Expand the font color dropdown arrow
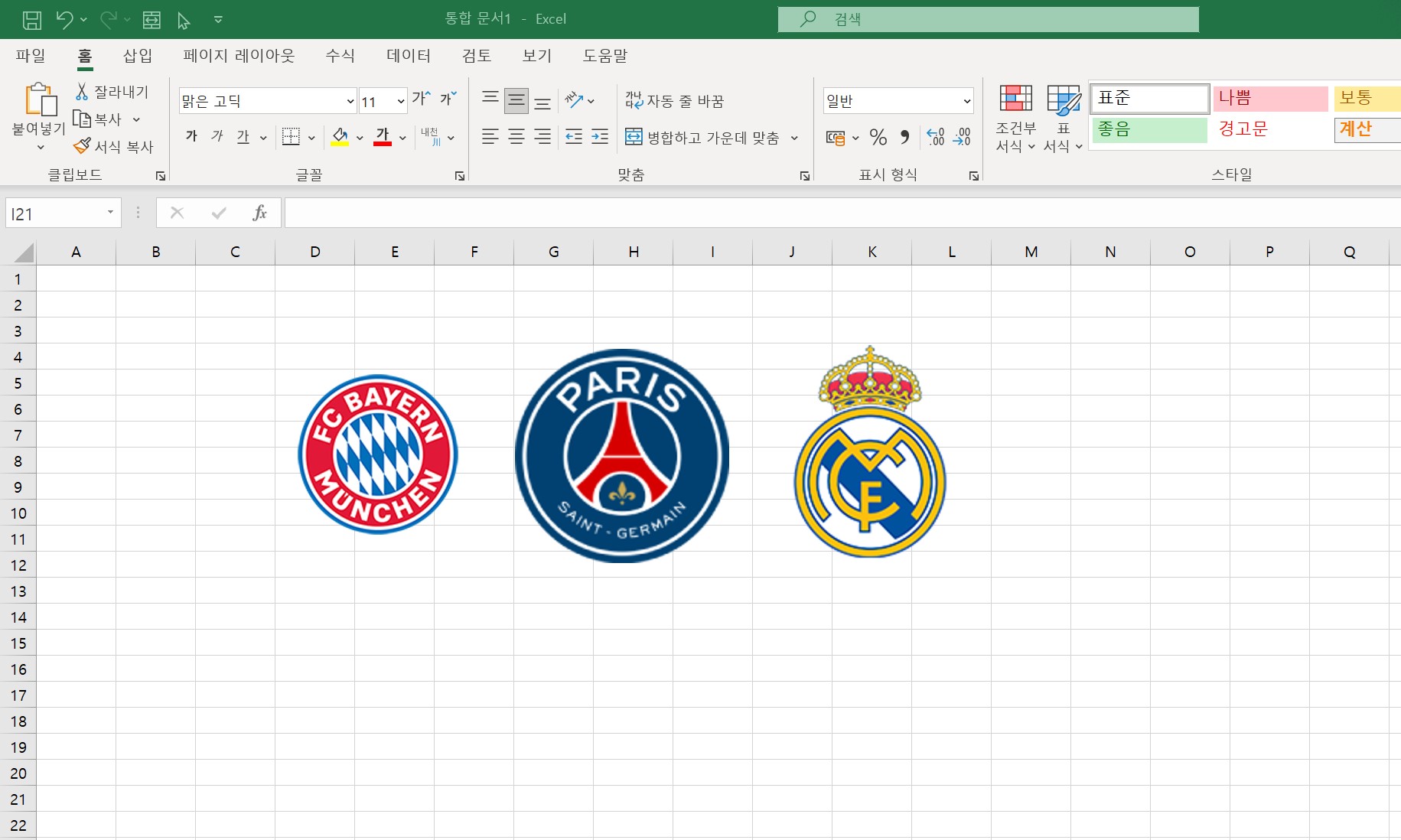1401x840 pixels. [x=402, y=138]
